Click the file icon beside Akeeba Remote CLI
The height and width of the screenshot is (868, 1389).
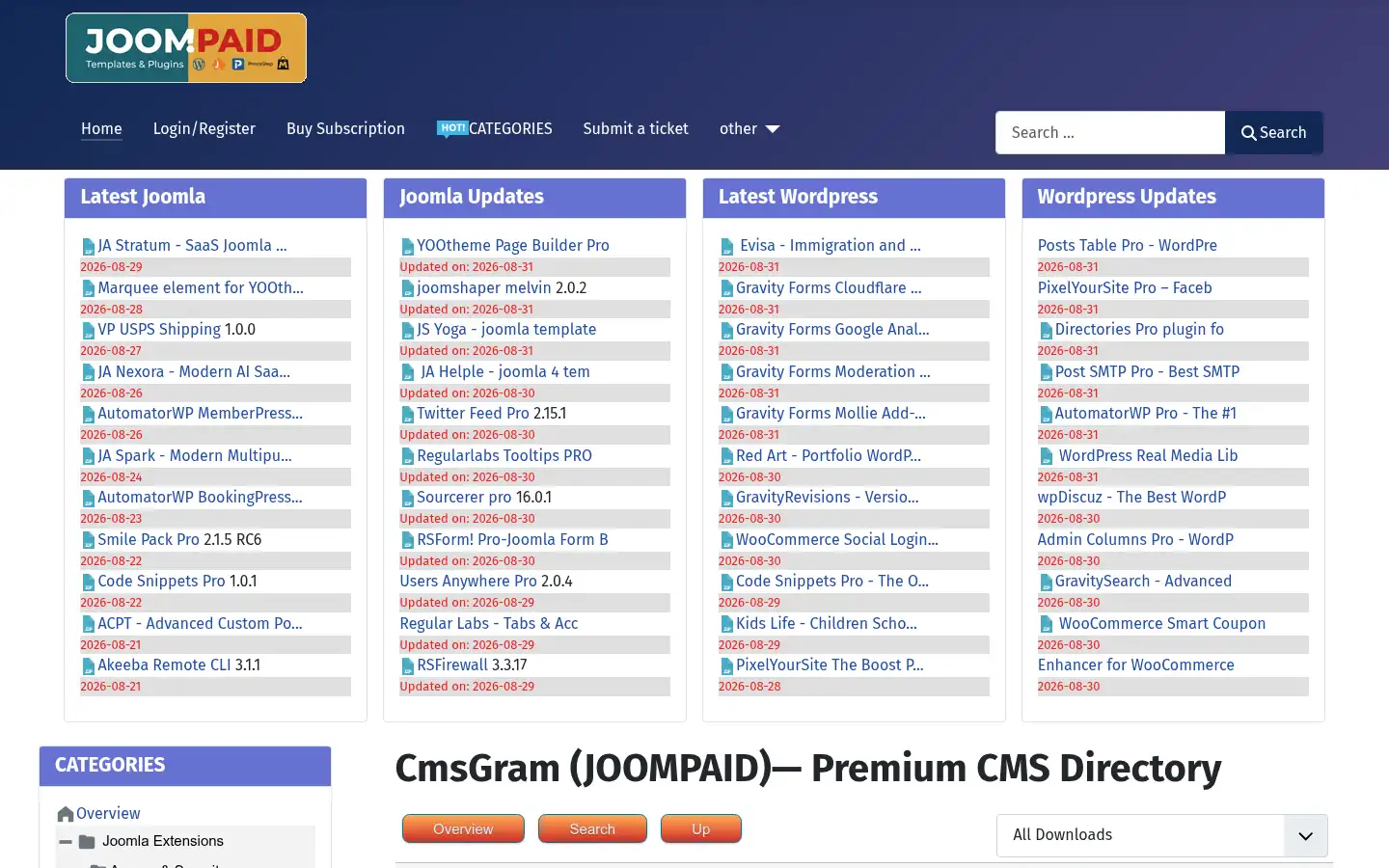click(89, 666)
